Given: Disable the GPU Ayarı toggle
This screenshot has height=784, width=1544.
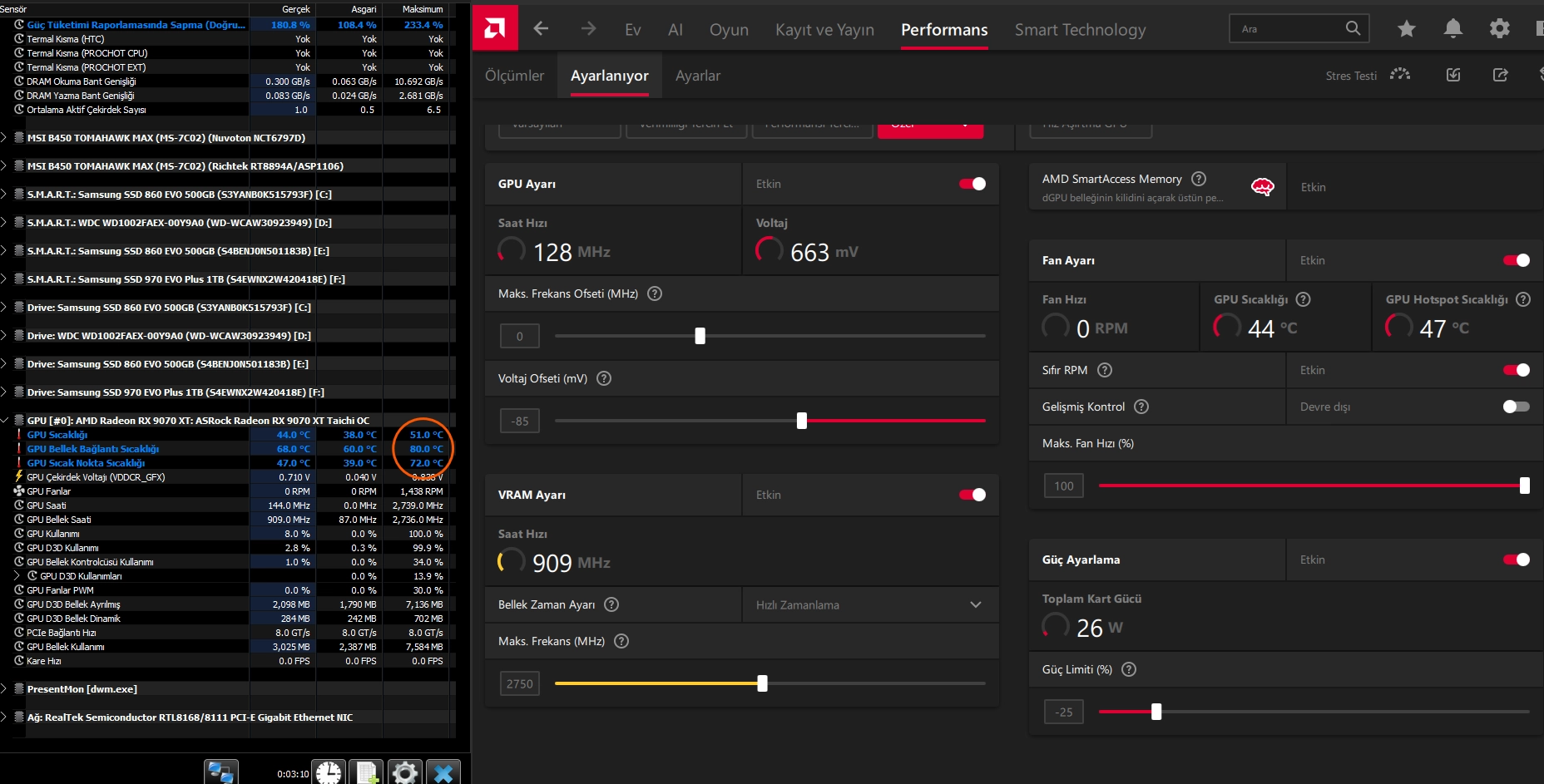Looking at the screenshot, I should (x=972, y=184).
